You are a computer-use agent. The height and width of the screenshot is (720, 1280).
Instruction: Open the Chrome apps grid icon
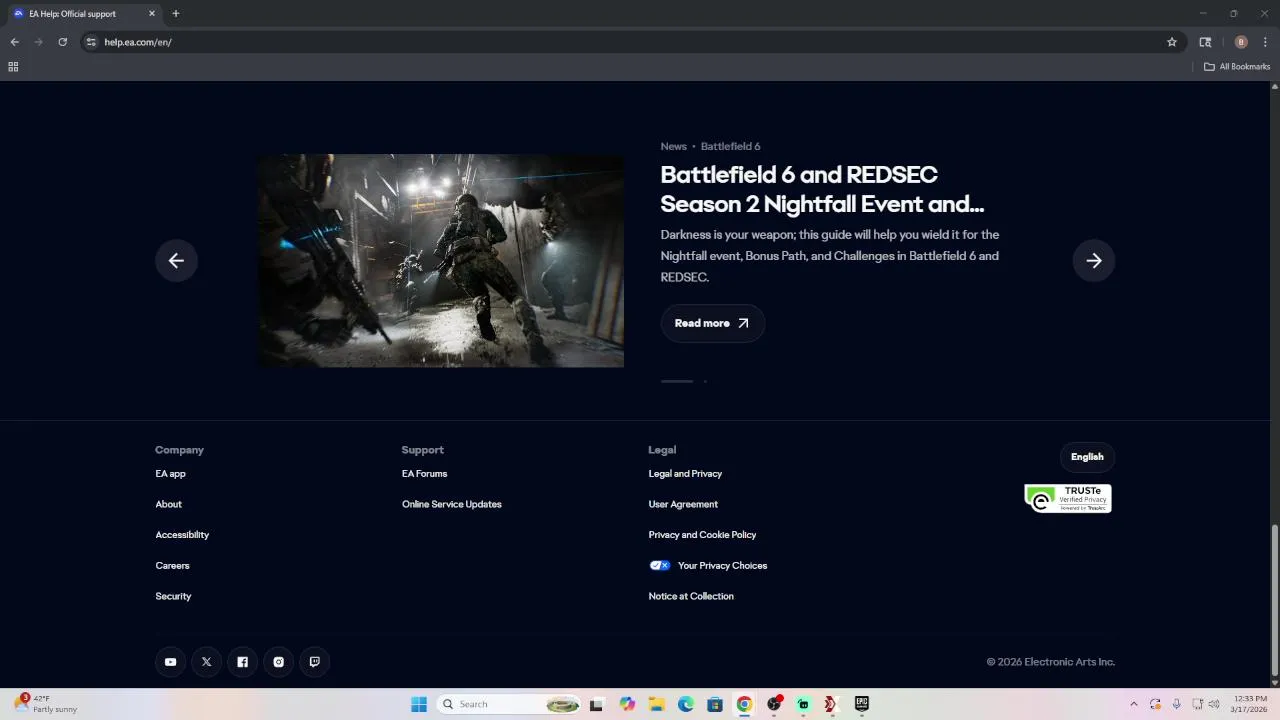(13, 67)
